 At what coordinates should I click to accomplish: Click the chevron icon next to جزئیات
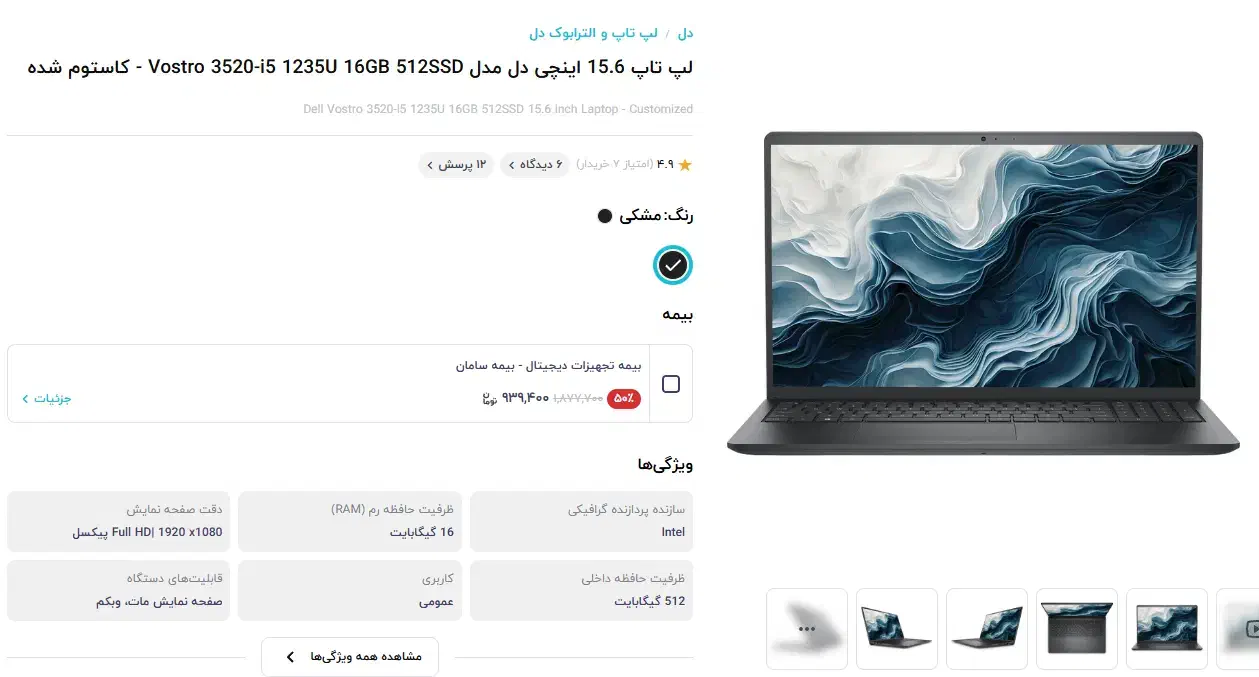pyautogui.click(x=26, y=399)
